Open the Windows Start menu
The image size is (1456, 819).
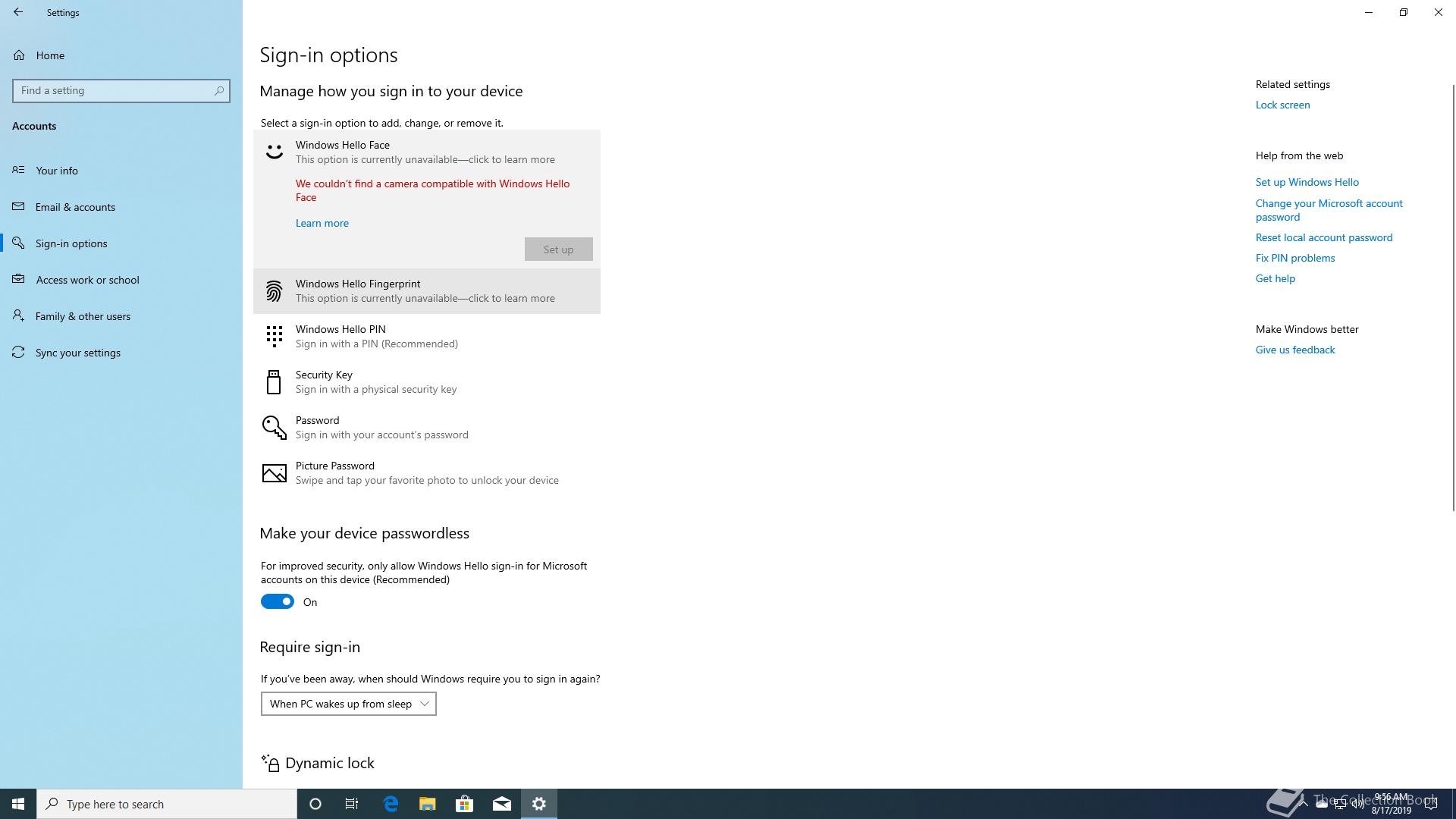[x=18, y=804]
